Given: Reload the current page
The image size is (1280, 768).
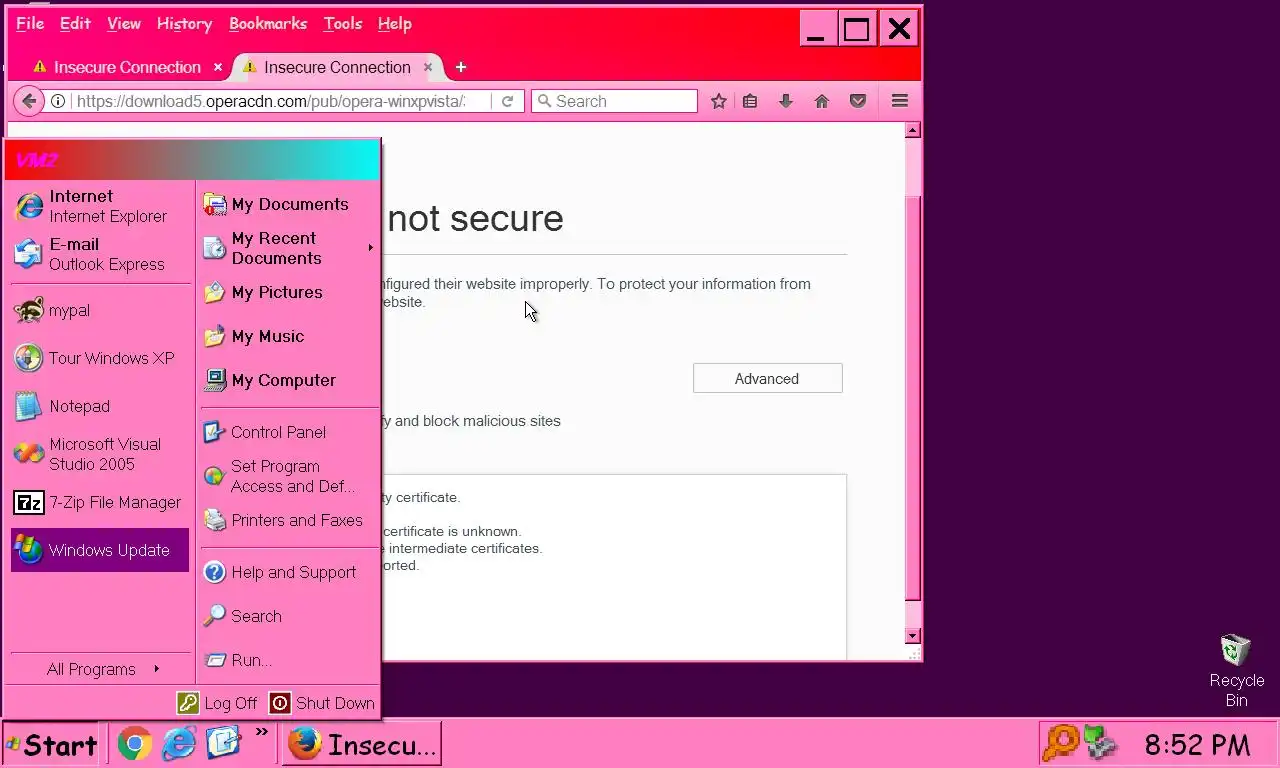Looking at the screenshot, I should pos(507,101).
